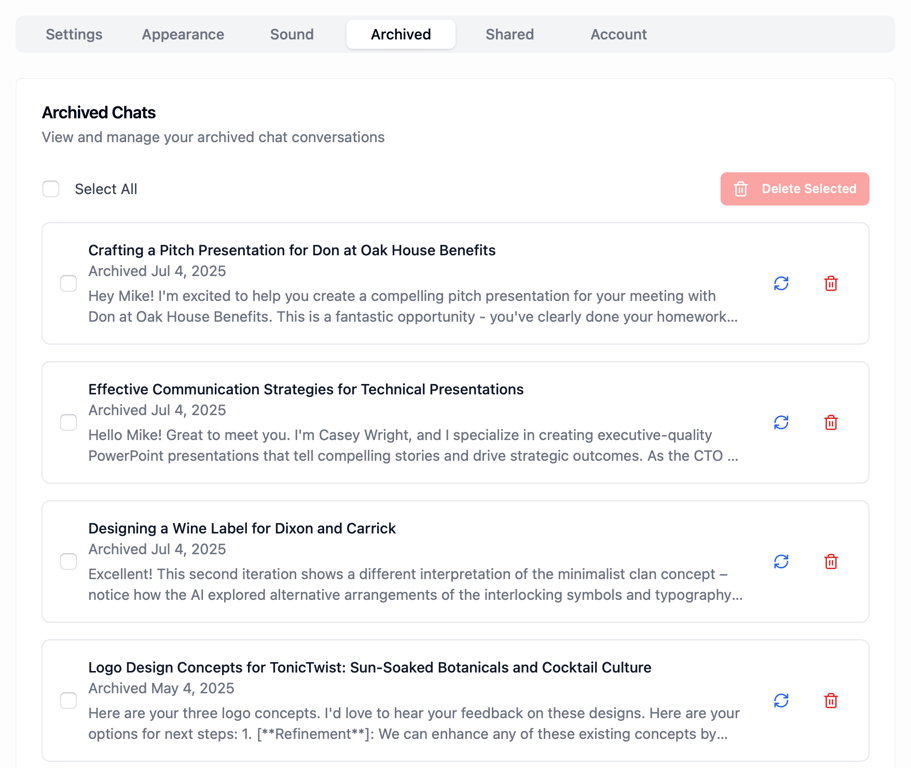Switch to the Settings tab

point(74,34)
